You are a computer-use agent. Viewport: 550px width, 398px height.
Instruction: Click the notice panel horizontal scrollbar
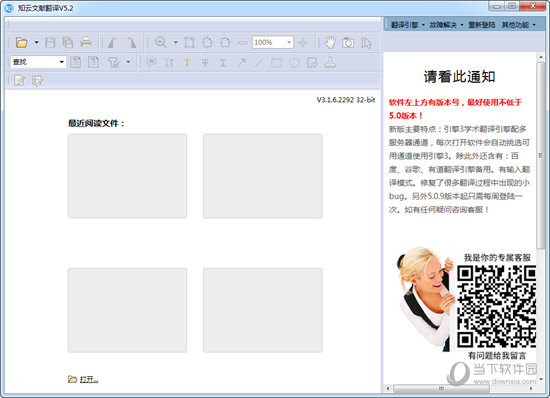pos(441,388)
